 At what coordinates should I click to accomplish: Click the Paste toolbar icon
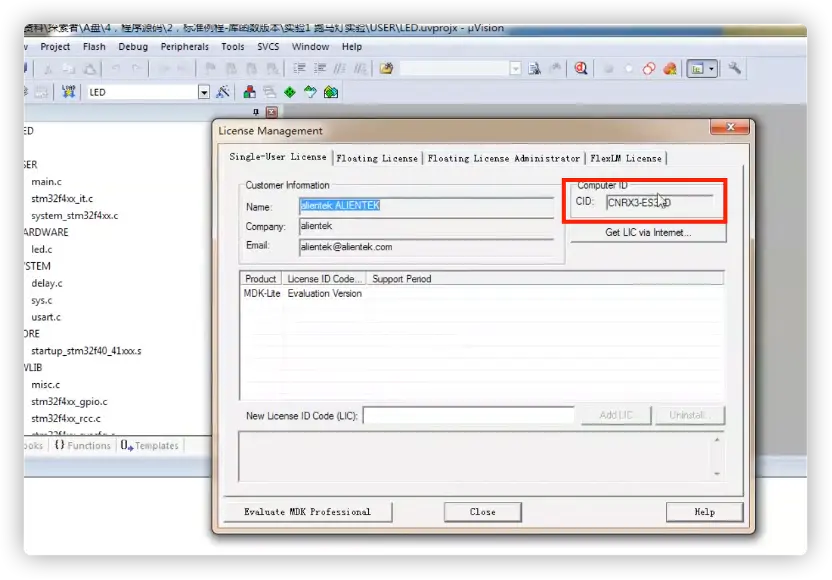(x=90, y=68)
